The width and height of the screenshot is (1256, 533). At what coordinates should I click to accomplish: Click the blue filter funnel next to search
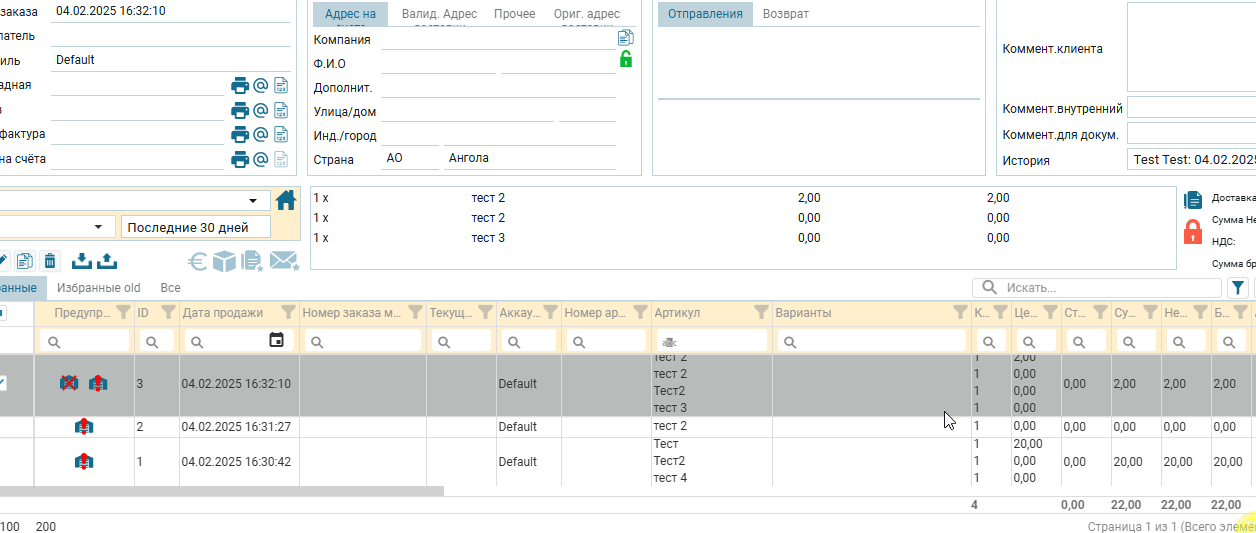[x=1238, y=288]
